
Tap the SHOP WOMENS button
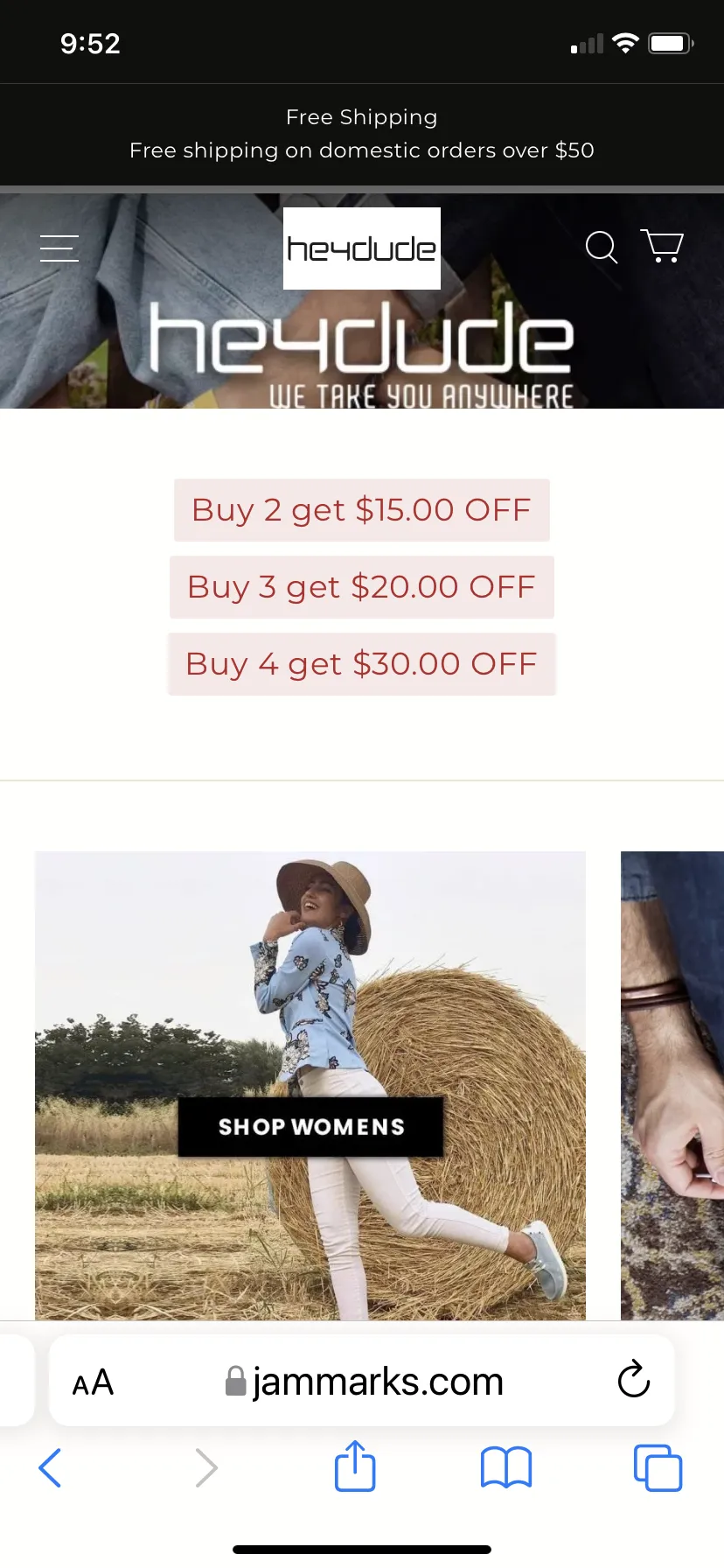[x=311, y=1127]
